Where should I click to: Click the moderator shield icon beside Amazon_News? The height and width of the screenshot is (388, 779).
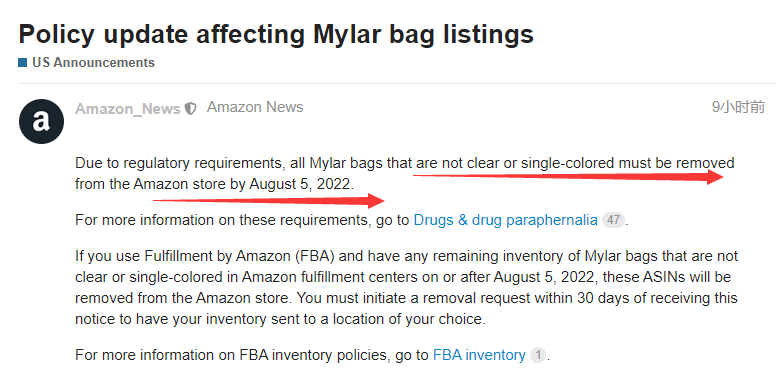click(191, 108)
